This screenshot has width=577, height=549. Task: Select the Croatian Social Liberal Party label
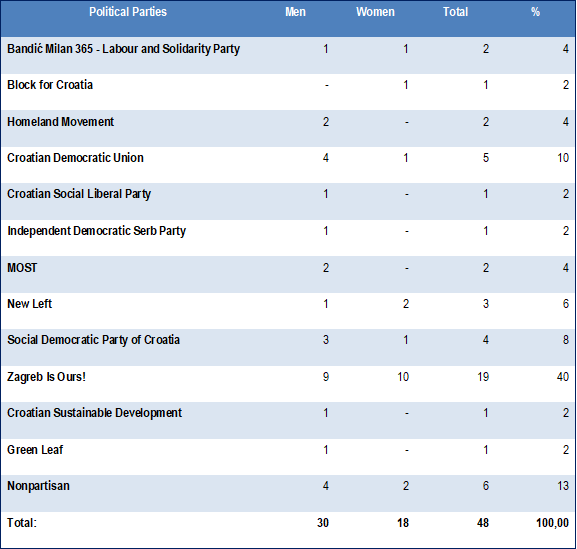(x=79, y=194)
